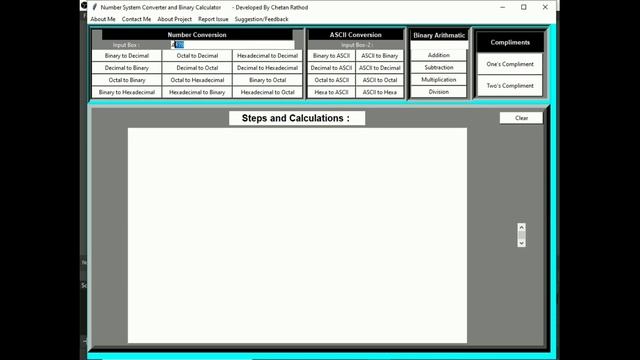Click Octal to Hexadecimal button

coord(197,80)
